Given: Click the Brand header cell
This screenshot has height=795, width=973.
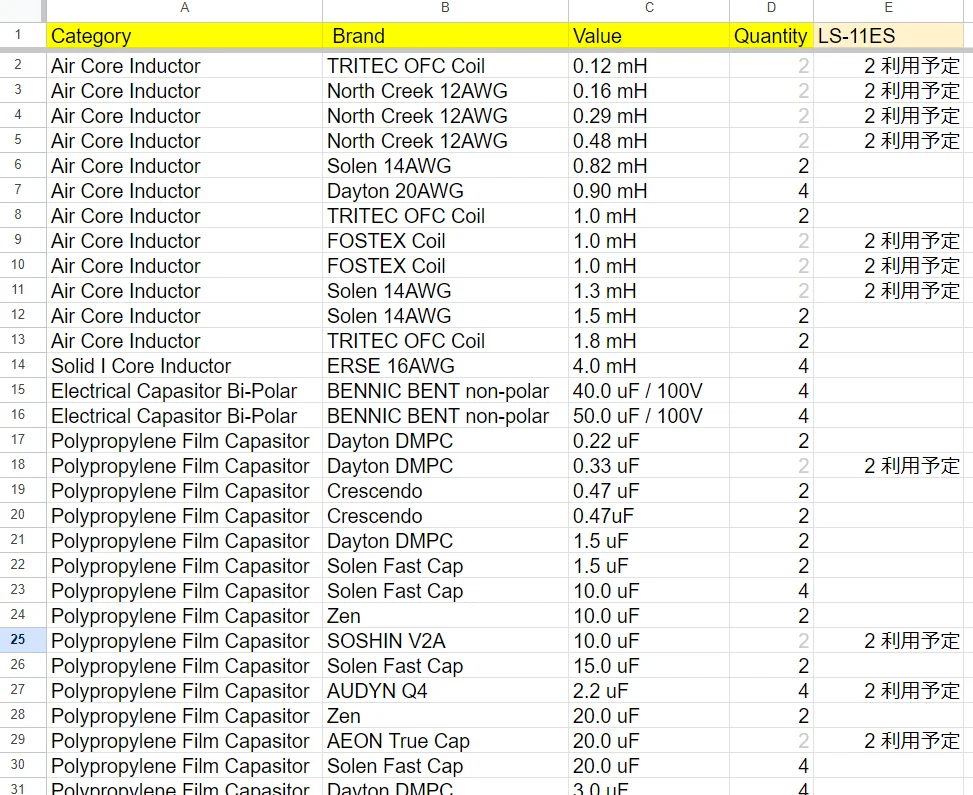Looking at the screenshot, I should (445, 36).
